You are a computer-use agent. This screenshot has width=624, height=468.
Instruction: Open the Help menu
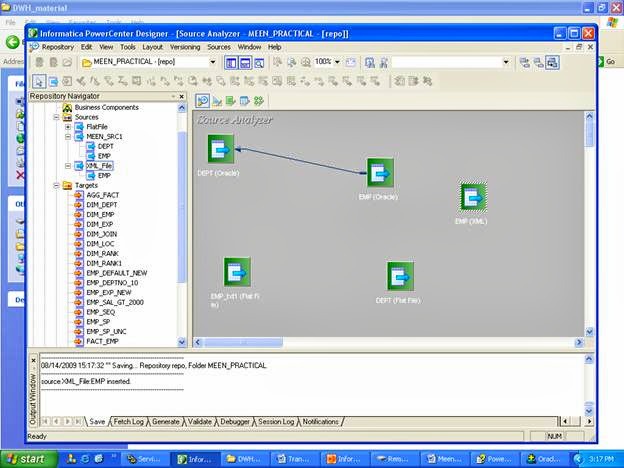275,47
